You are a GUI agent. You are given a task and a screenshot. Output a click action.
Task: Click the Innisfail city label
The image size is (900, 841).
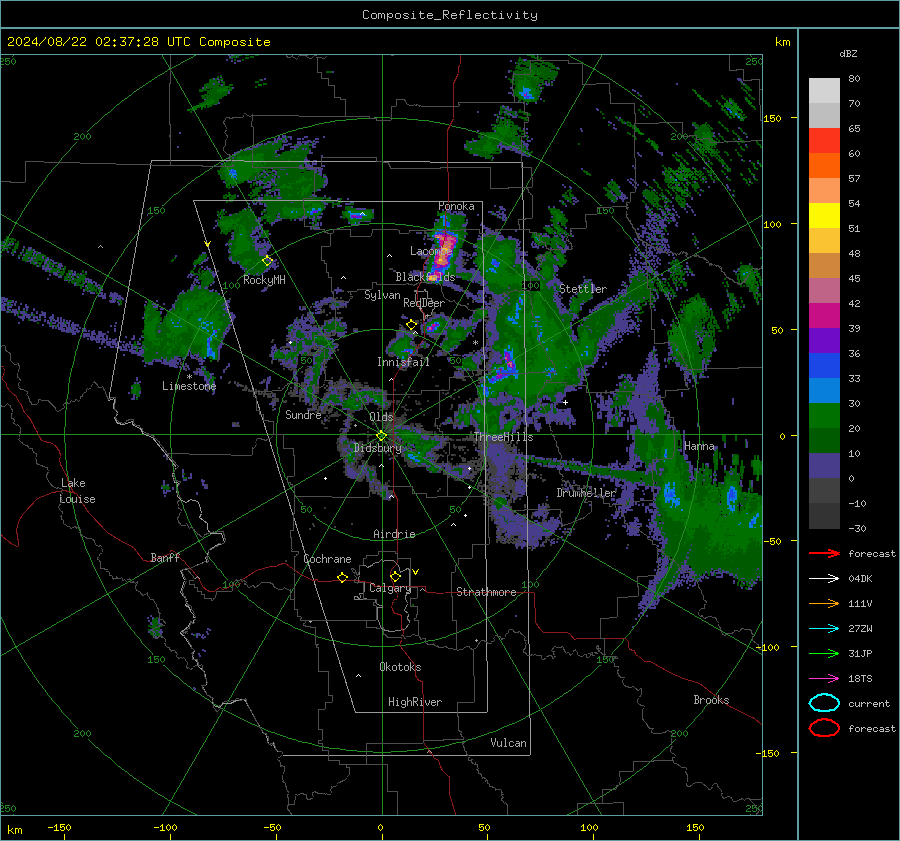point(403,362)
